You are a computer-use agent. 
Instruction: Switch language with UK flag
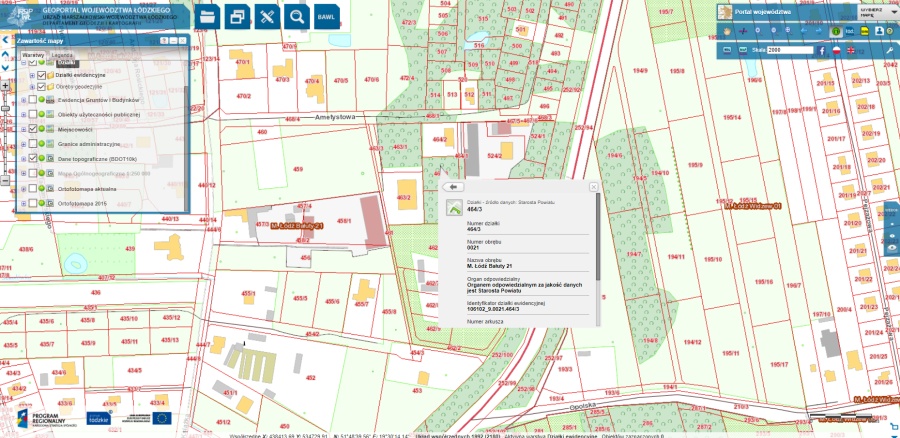click(851, 51)
